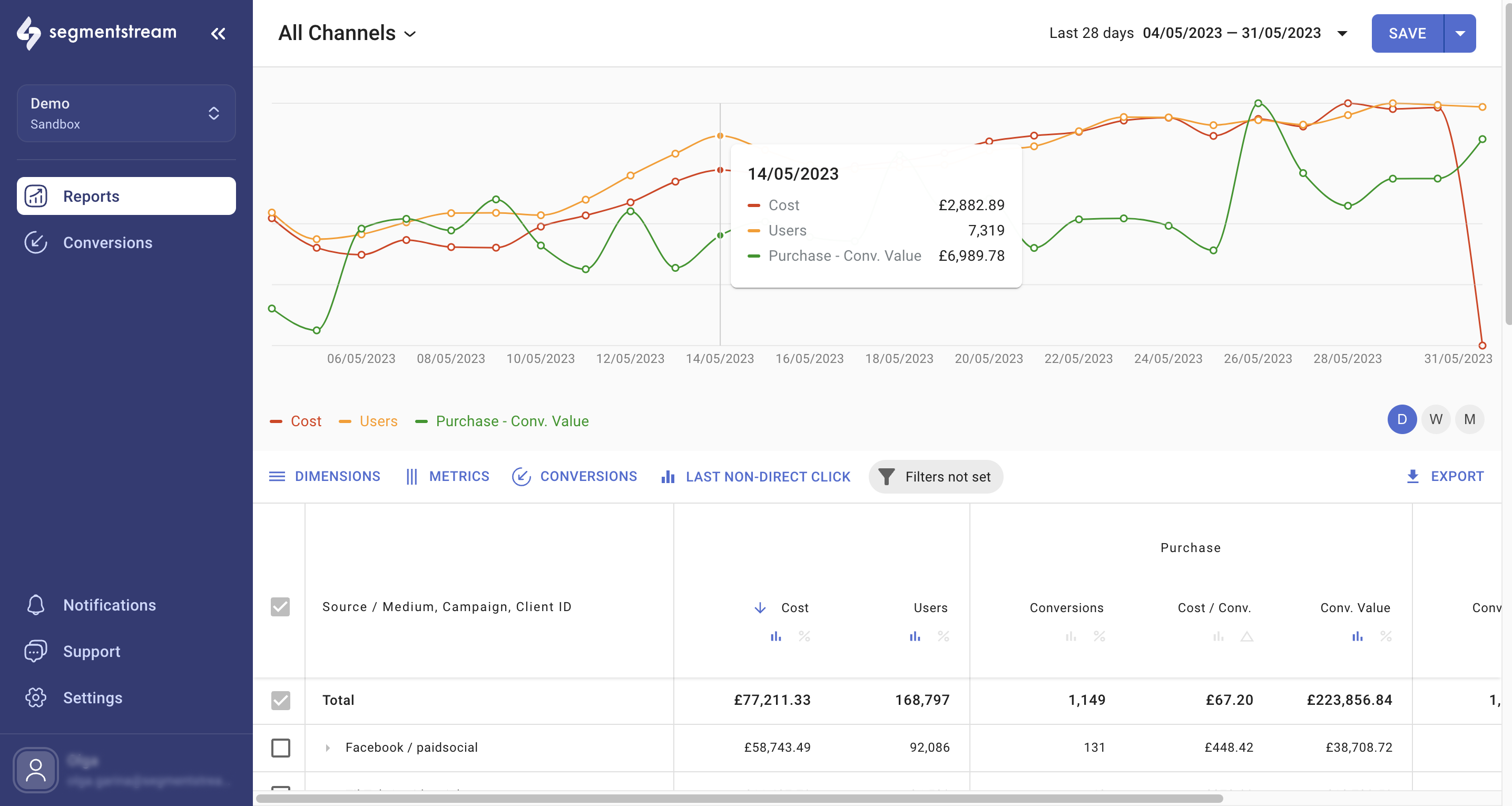Switch chart granularity to Monthly
1512x806 pixels.
(1470, 419)
